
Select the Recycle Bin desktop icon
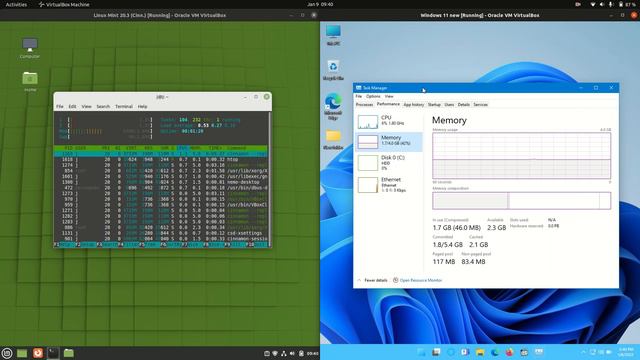tap(333, 70)
